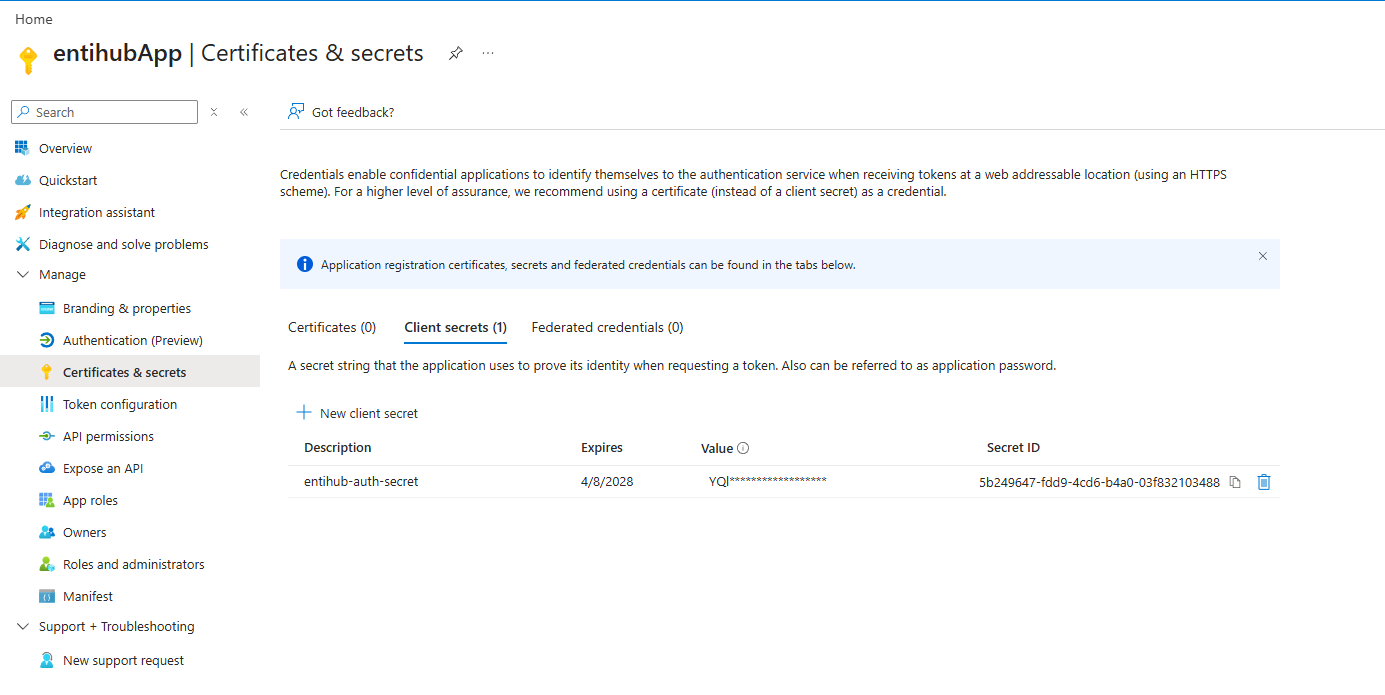The image size is (1385, 695).
Task: Open the more options ellipsis beside the title
Action: point(488,53)
